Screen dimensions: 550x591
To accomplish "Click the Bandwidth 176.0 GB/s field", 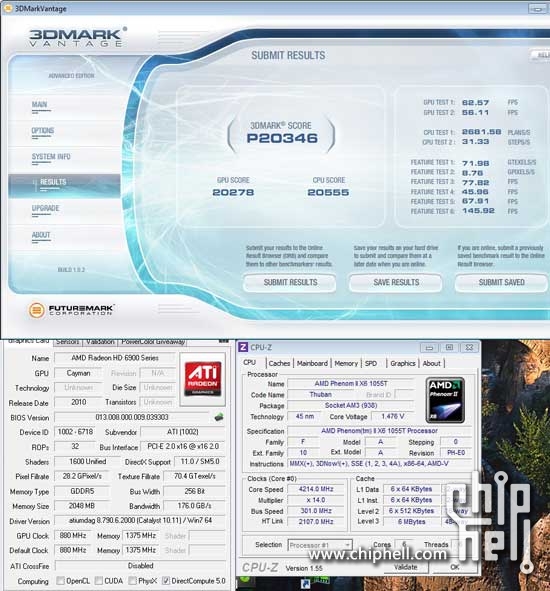I will [195, 506].
